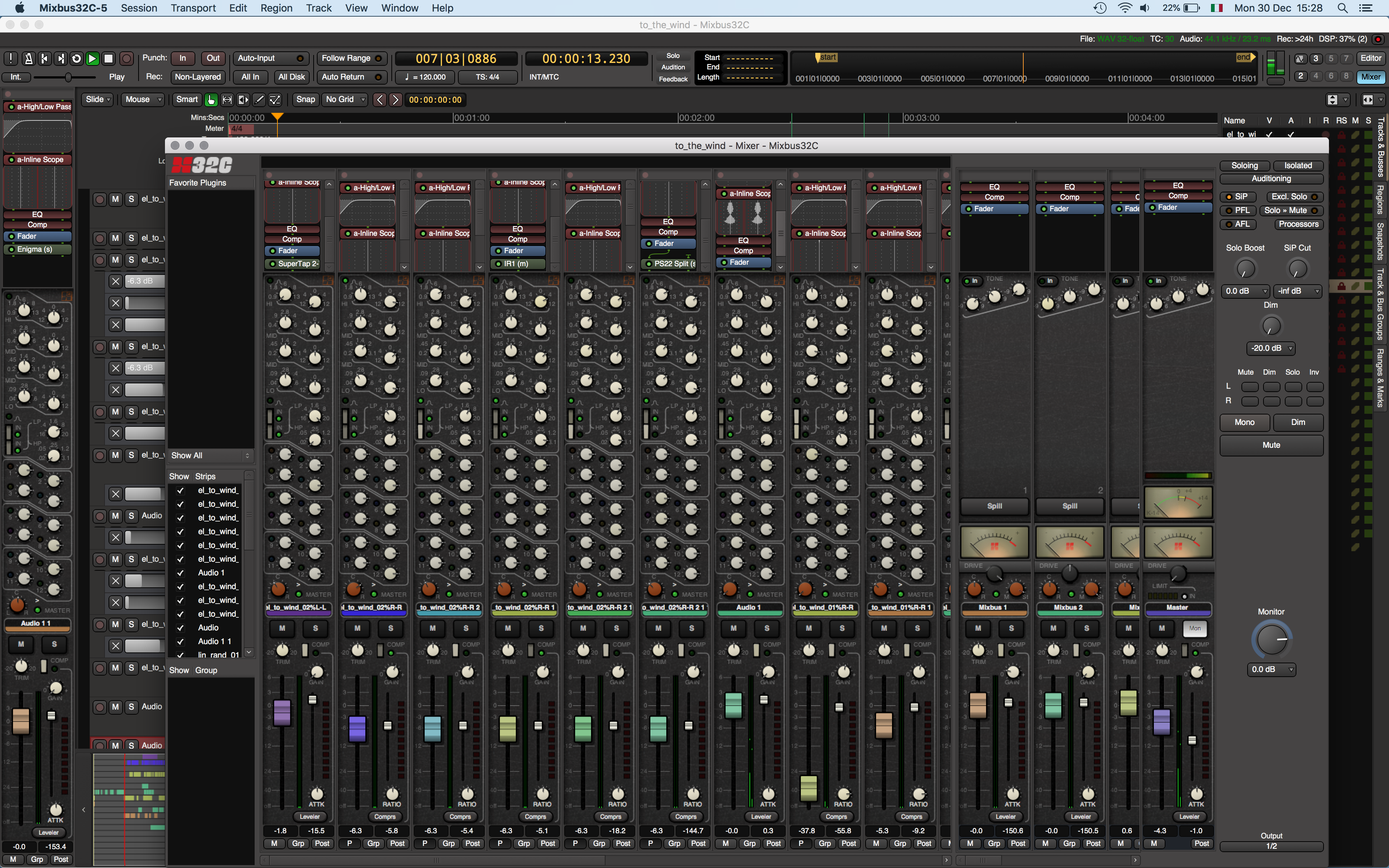This screenshot has height=868, width=1389.
Task: Click Spill button on Mixbus 1
Action: tap(994, 506)
